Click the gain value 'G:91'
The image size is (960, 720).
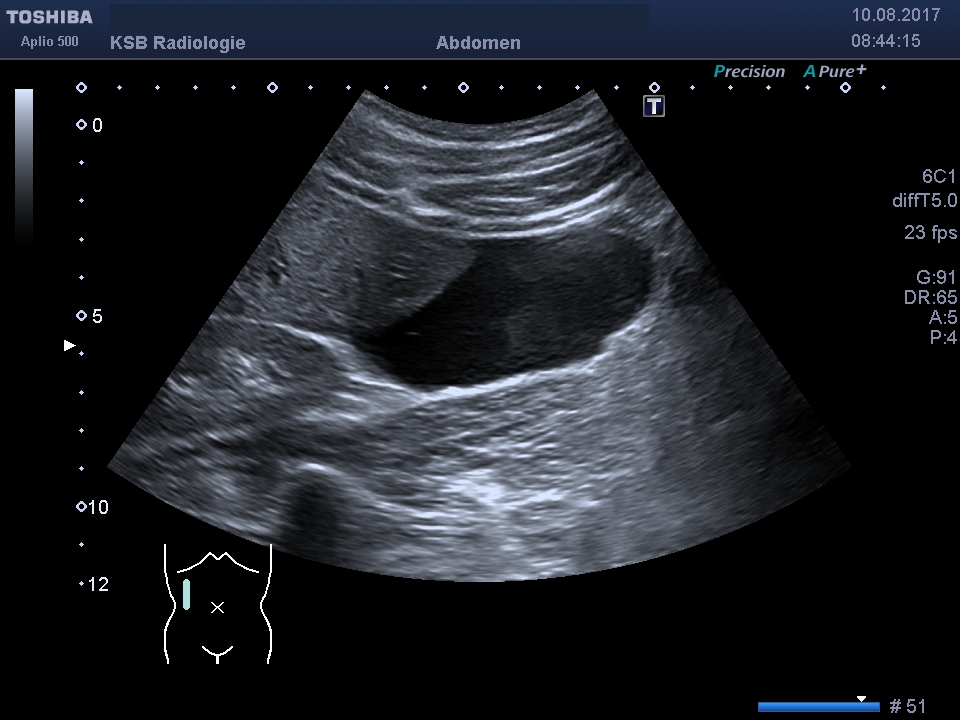click(936, 277)
